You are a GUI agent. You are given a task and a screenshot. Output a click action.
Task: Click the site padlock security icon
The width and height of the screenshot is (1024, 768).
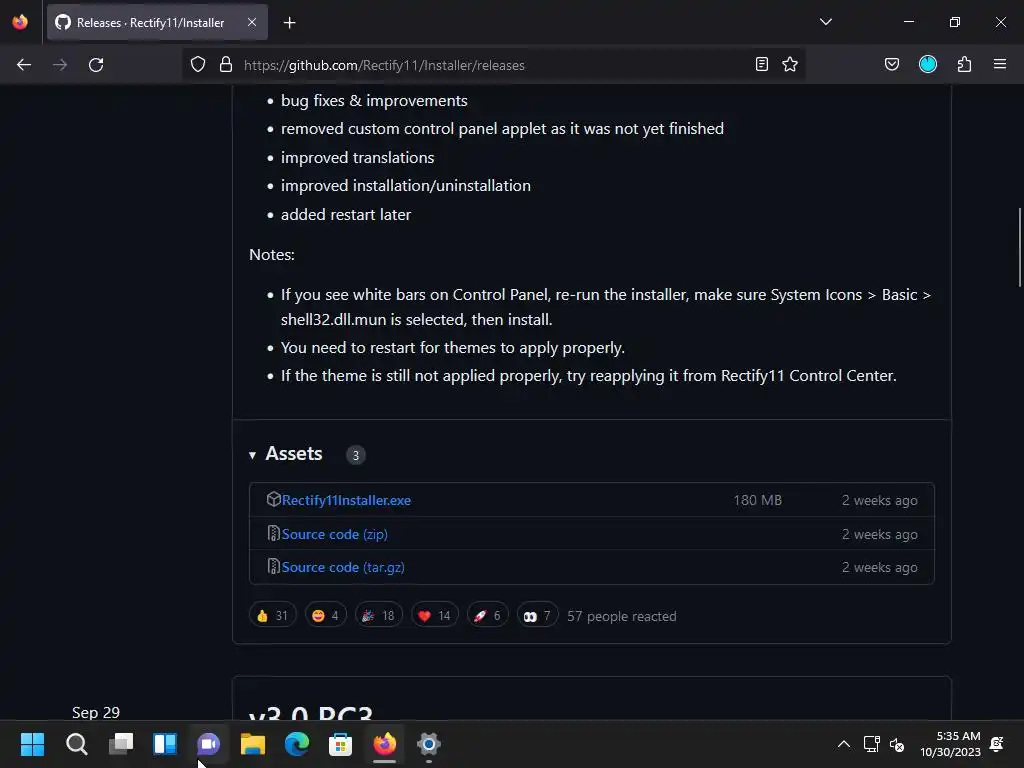(226, 65)
